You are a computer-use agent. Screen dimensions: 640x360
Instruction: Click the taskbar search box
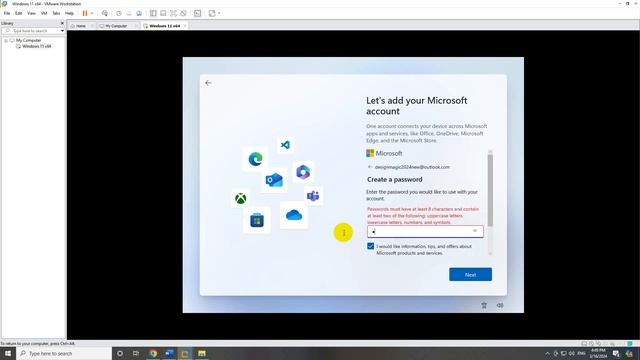click(64, 353)
